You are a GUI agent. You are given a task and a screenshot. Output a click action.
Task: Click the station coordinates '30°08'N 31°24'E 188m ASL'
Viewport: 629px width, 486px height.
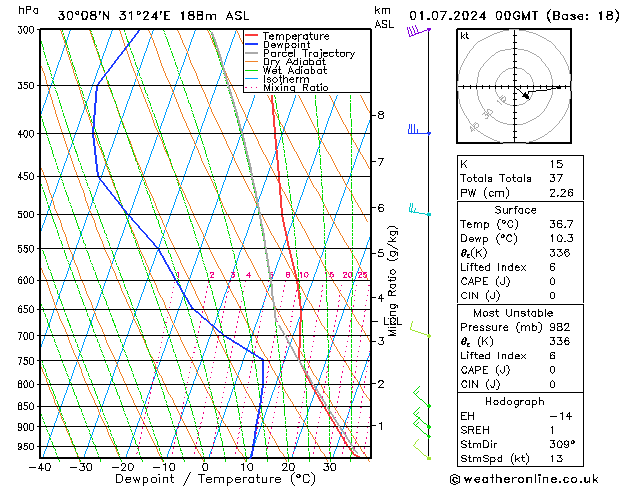(153, 16)
